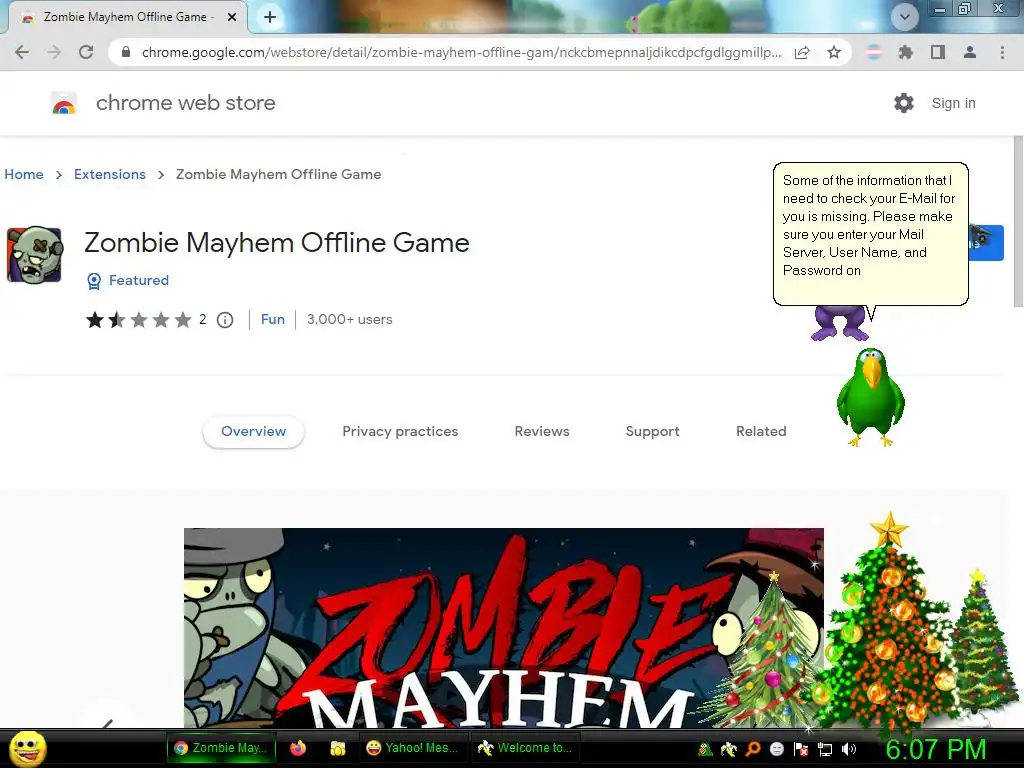Click the striped flag extension icon
The height and width of the screenshot is (768, 1024).
[x=873, y=52]
